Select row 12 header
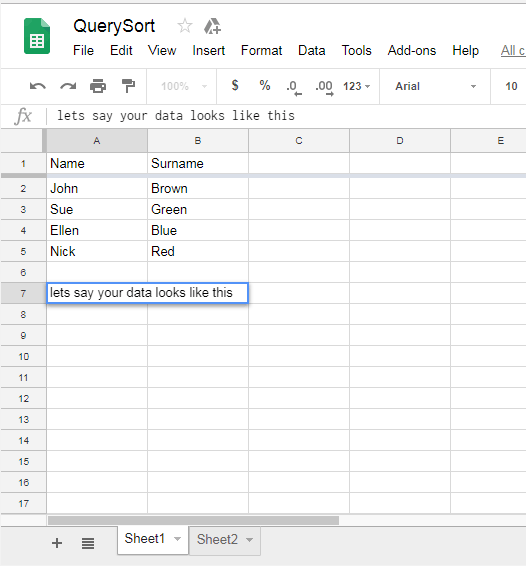This screenshot has height=566, width=526. [23, 399]
